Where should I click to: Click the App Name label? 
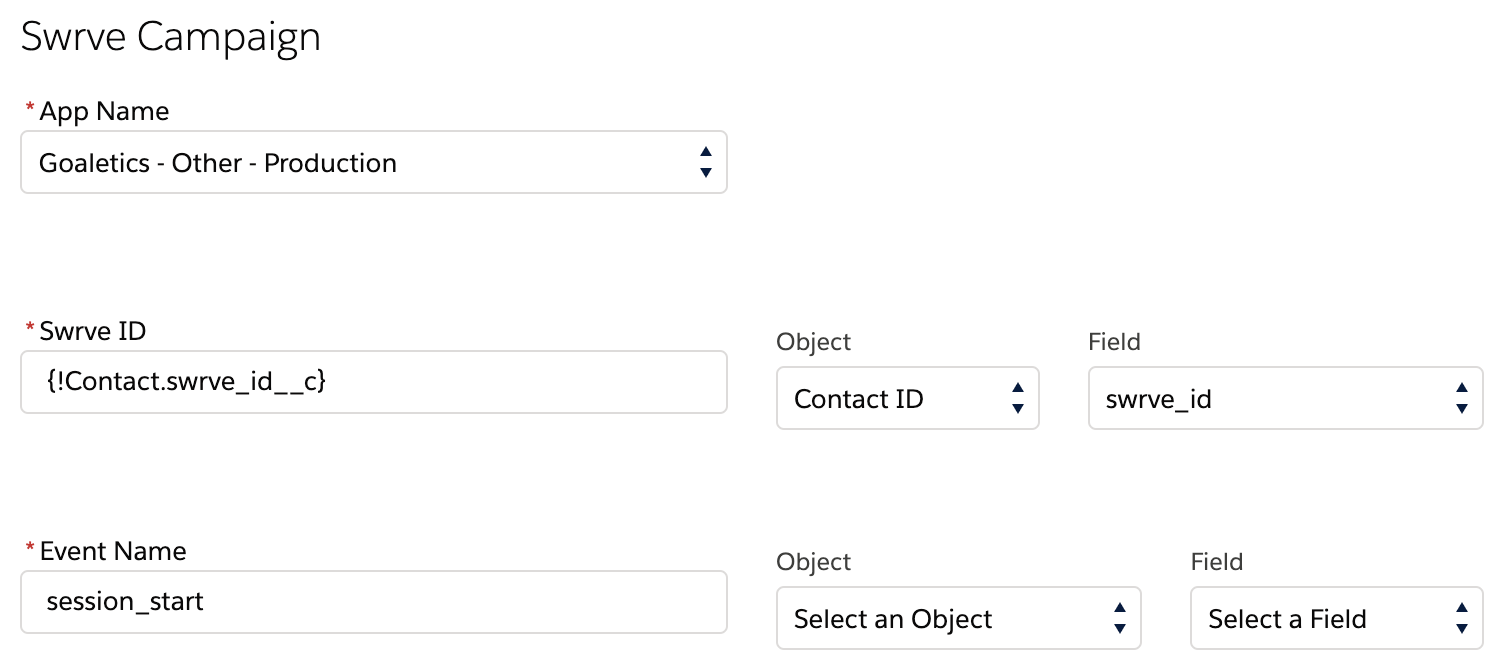[104, 111]
